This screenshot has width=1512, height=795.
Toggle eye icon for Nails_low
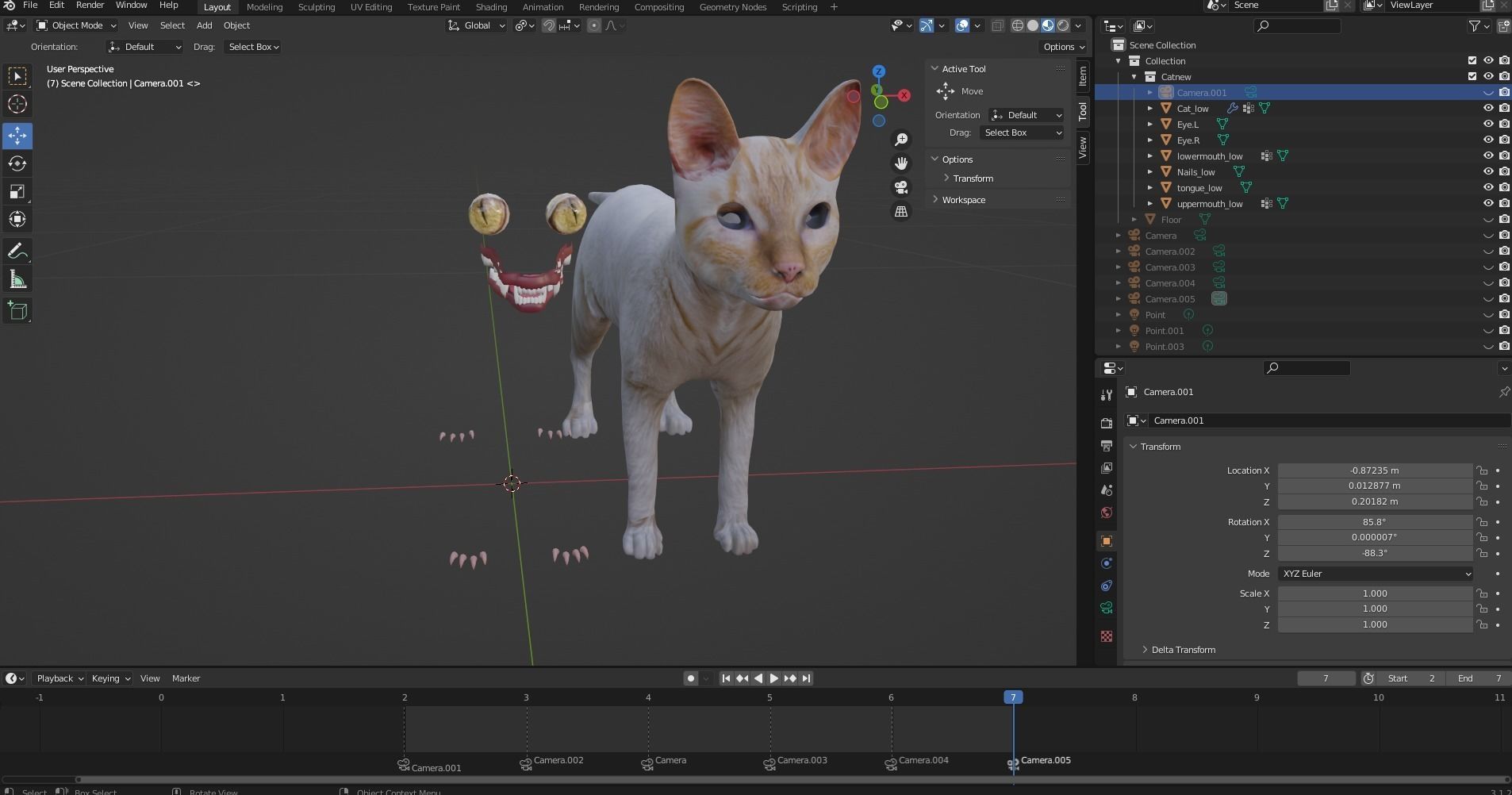pos(1488,171)
